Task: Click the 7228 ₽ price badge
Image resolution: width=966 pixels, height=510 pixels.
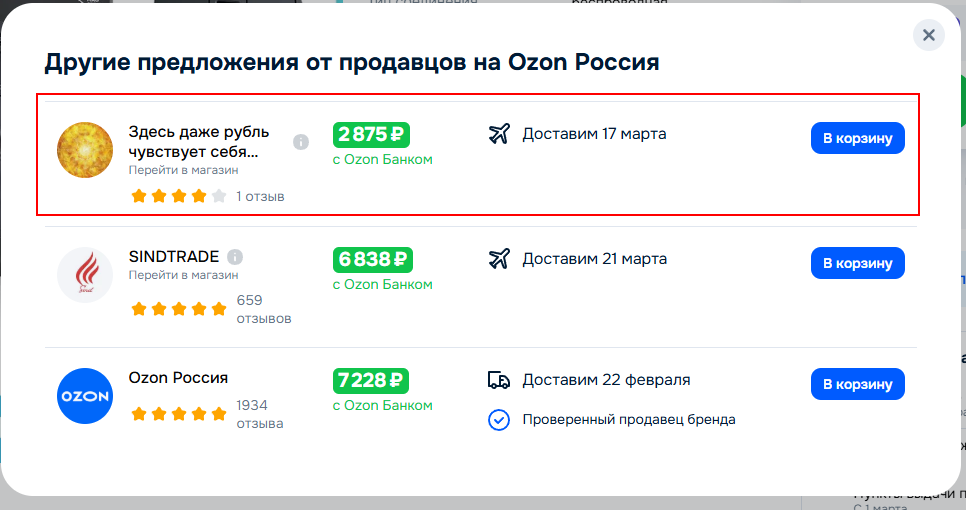Action: 372,381
